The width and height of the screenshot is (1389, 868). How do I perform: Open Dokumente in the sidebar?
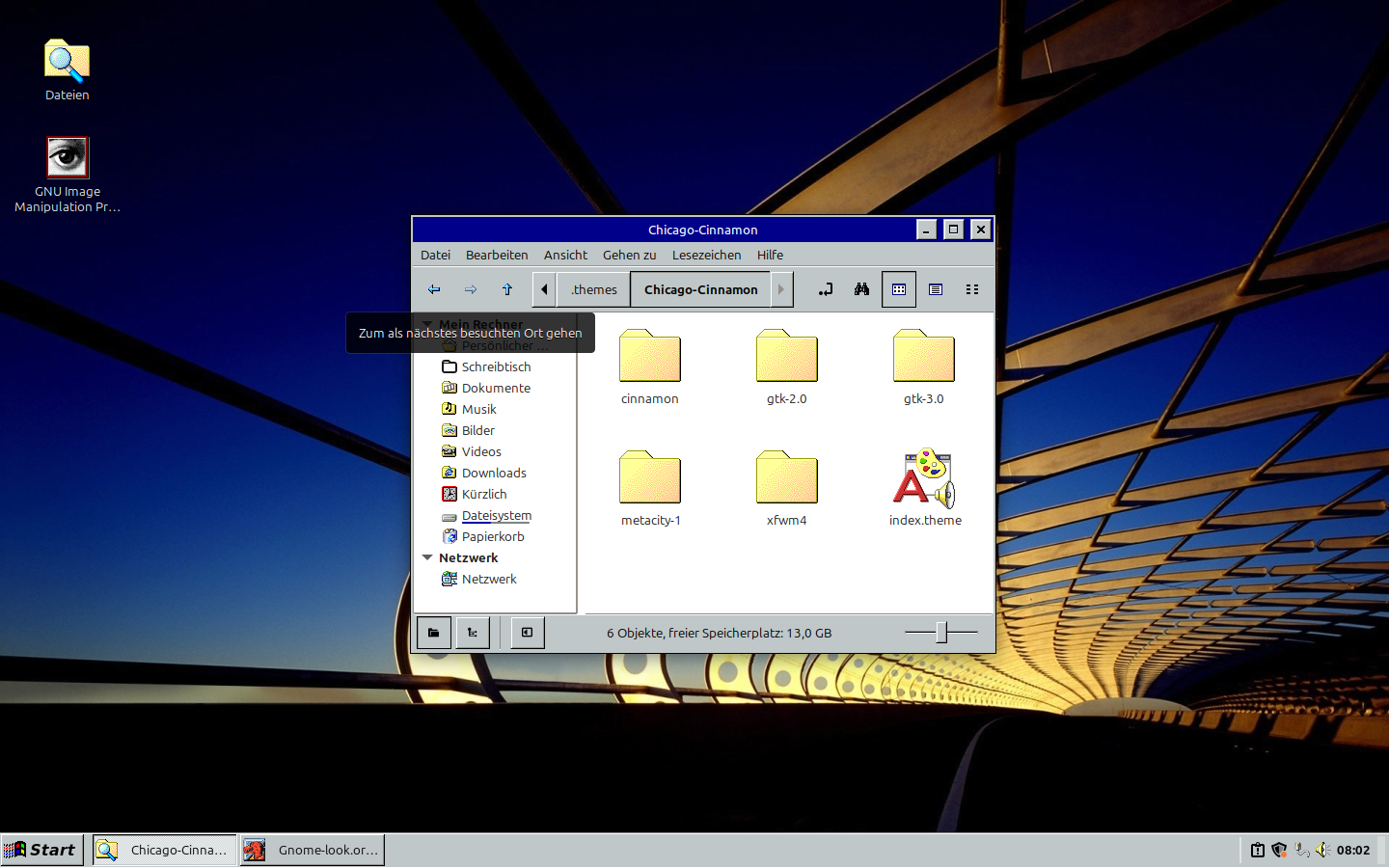tap(496, 389)
